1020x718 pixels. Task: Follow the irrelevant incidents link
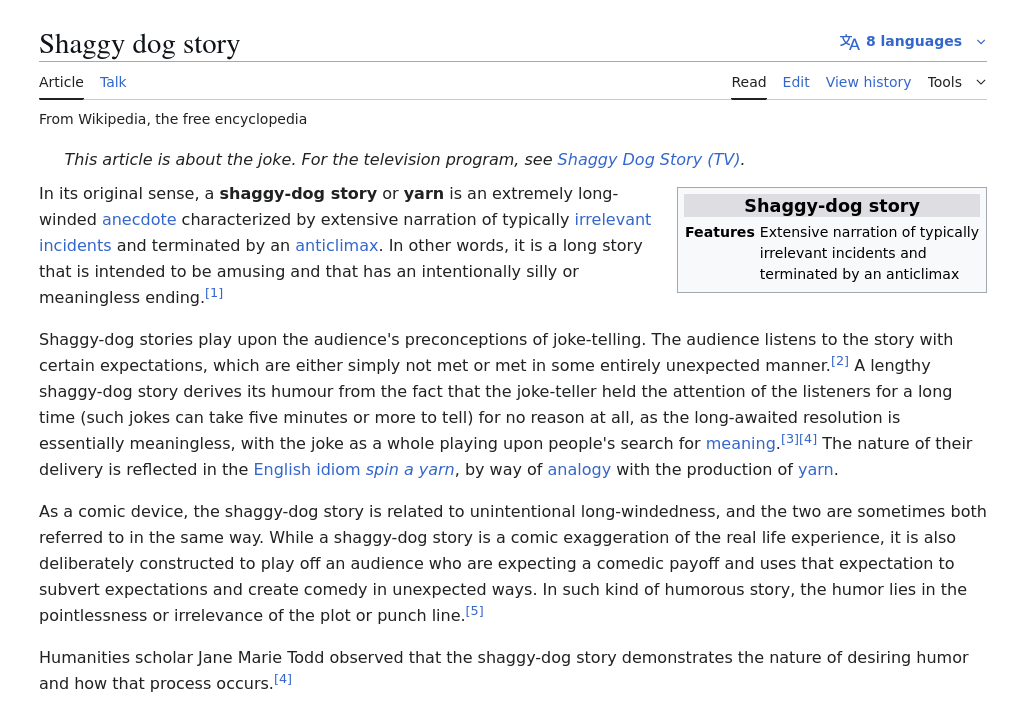612,220
